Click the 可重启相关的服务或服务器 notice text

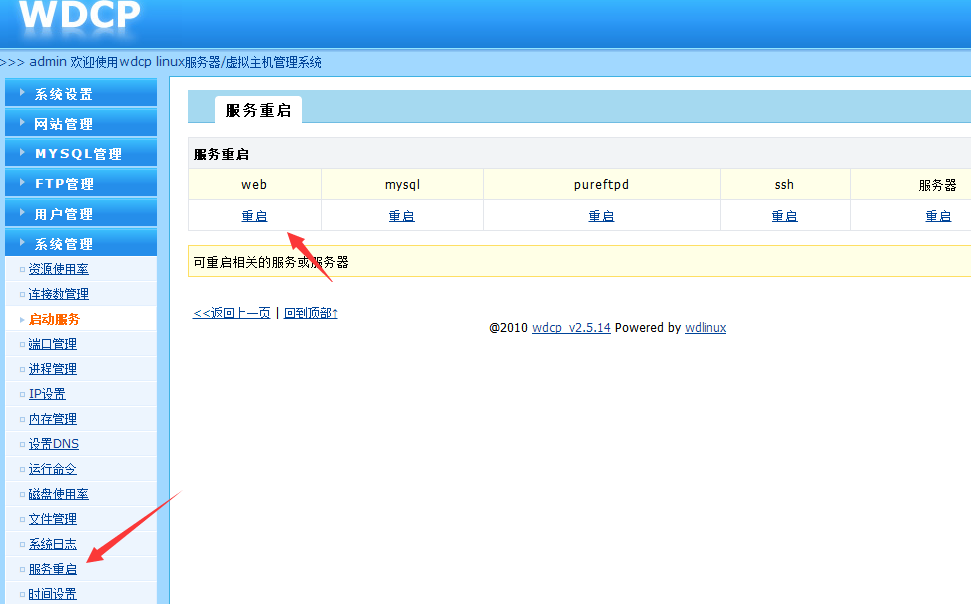pyautogui.click(x=271, y=262)
